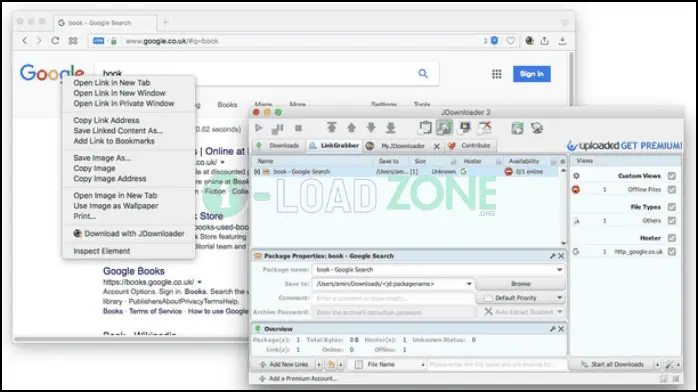The height and width of the screenshot is (392, 698).
Task: Click the Custom Views gear icon
Action: tap(576, 176)
